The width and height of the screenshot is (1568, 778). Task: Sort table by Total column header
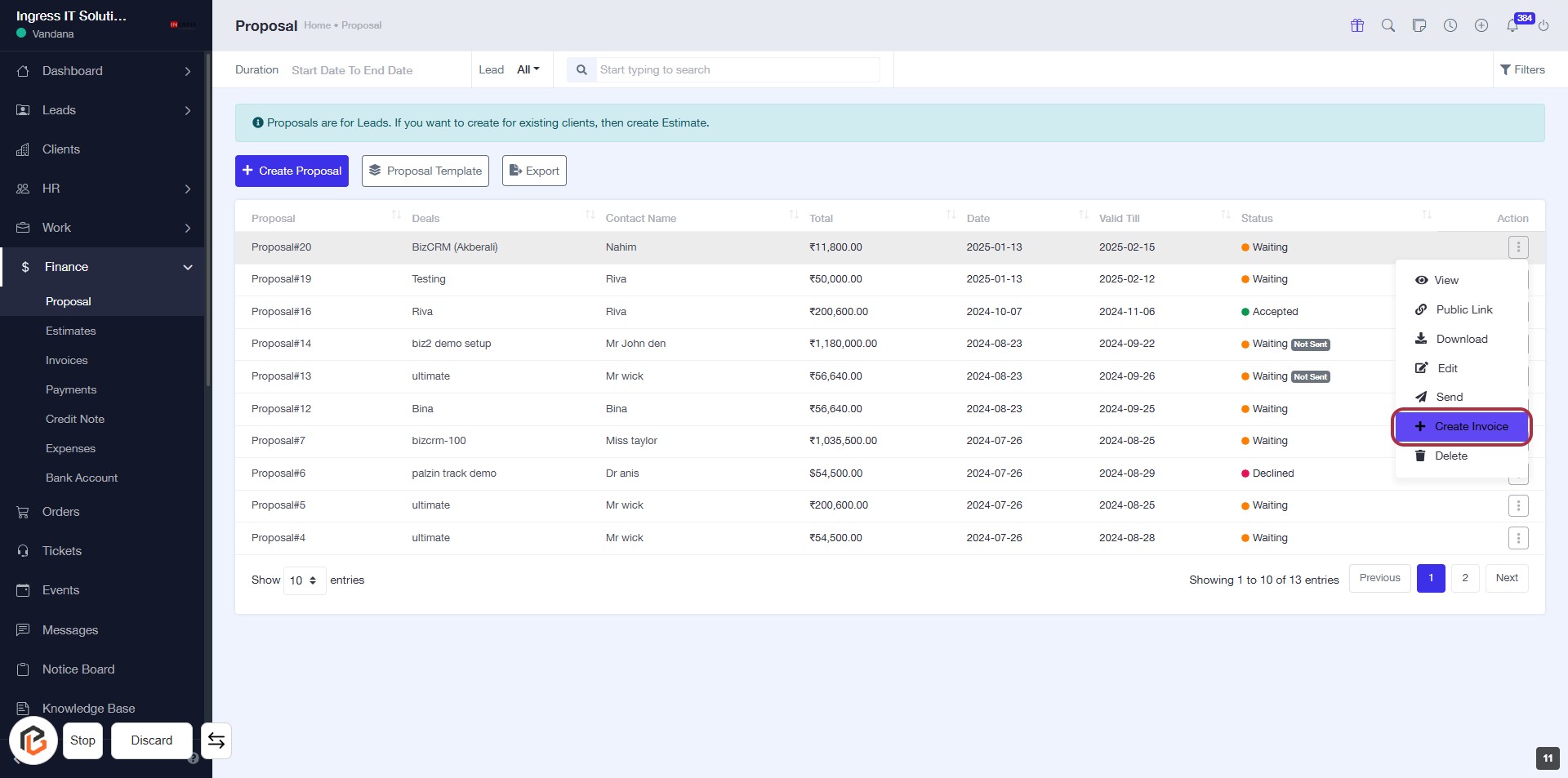pyautogui.click(x=822, y=218)
